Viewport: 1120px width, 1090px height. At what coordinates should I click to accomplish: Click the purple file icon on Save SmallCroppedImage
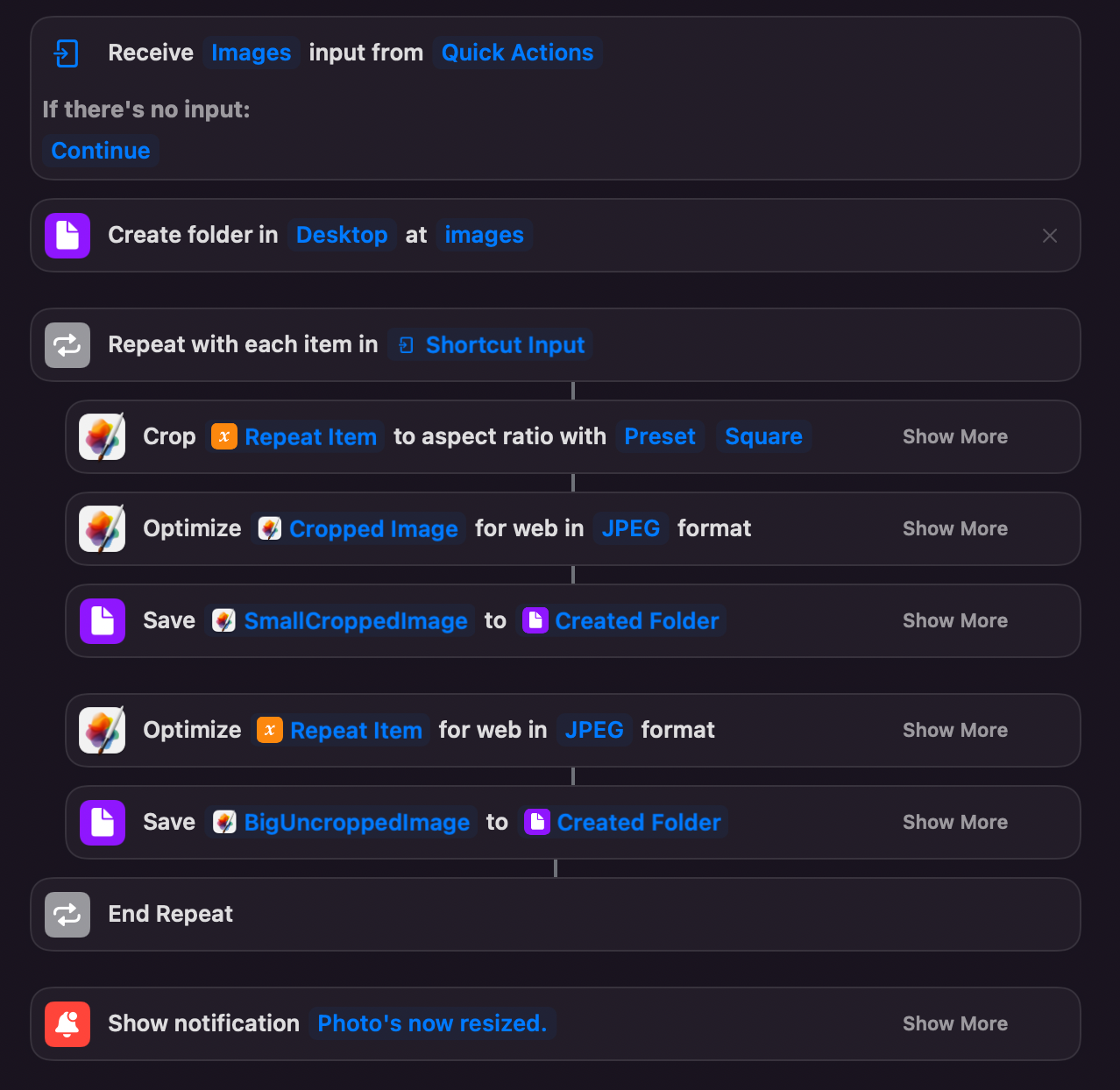tap(103, 621)
